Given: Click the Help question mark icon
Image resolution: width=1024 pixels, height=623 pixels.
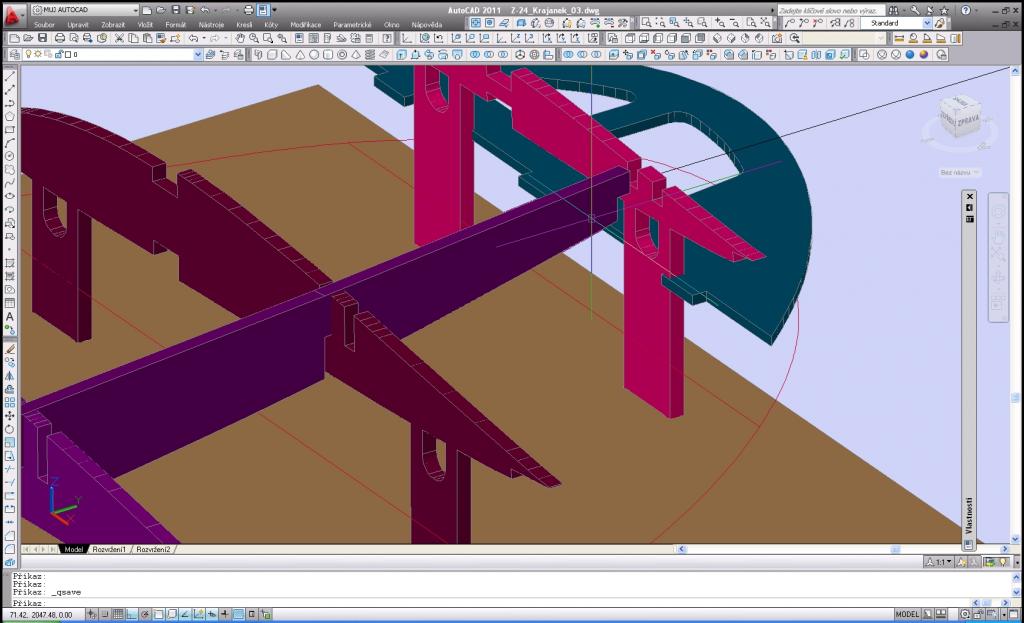Looking at the screenshot, I should coord(967,9).
